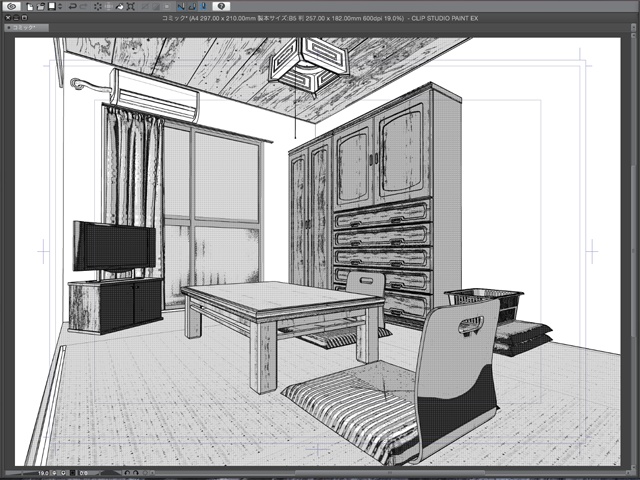Create a new canvas with New icon
Screen dimensions: 640x480
point(29,7)
